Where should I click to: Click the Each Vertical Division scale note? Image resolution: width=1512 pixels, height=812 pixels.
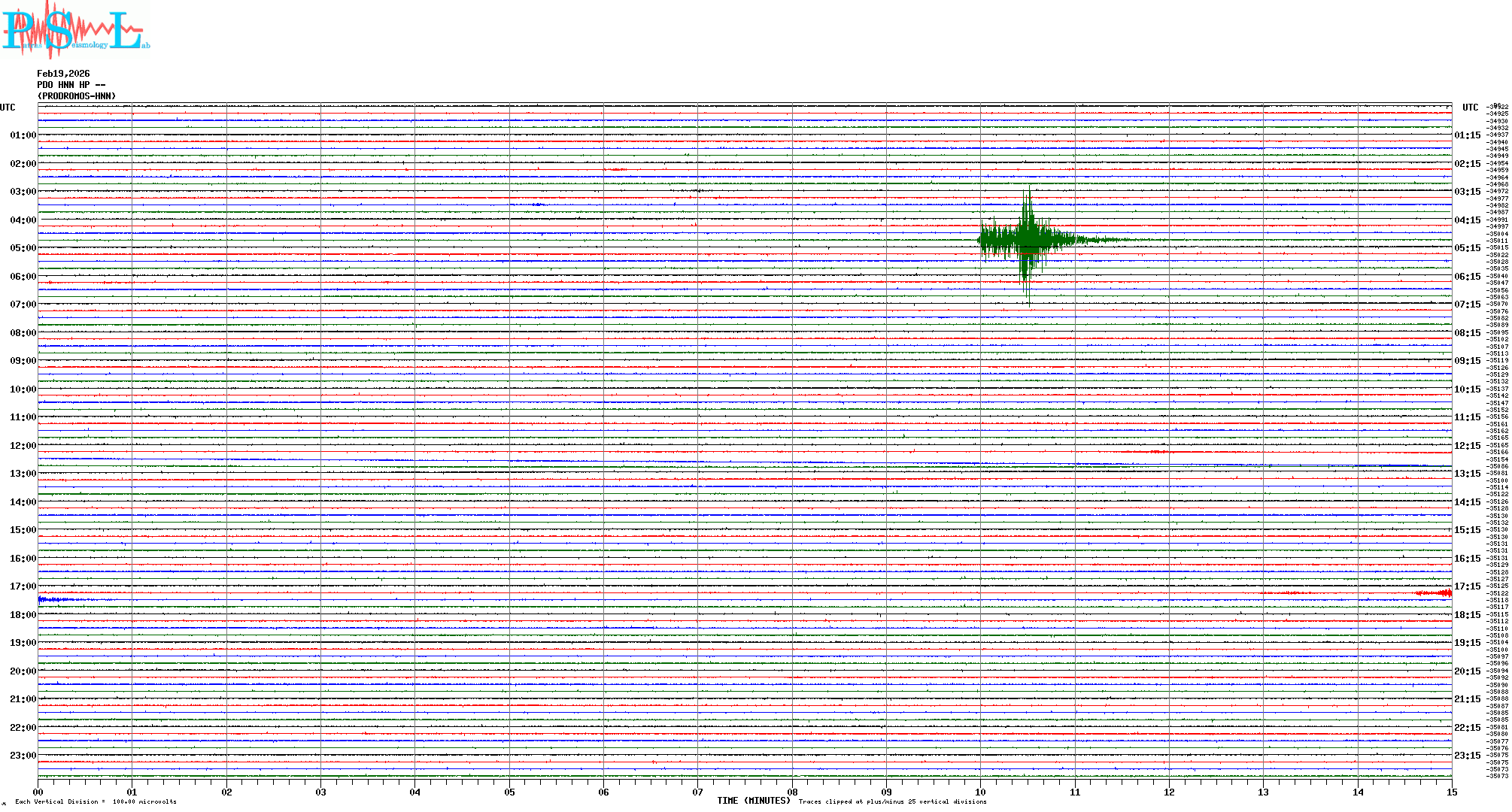point(96,801)
